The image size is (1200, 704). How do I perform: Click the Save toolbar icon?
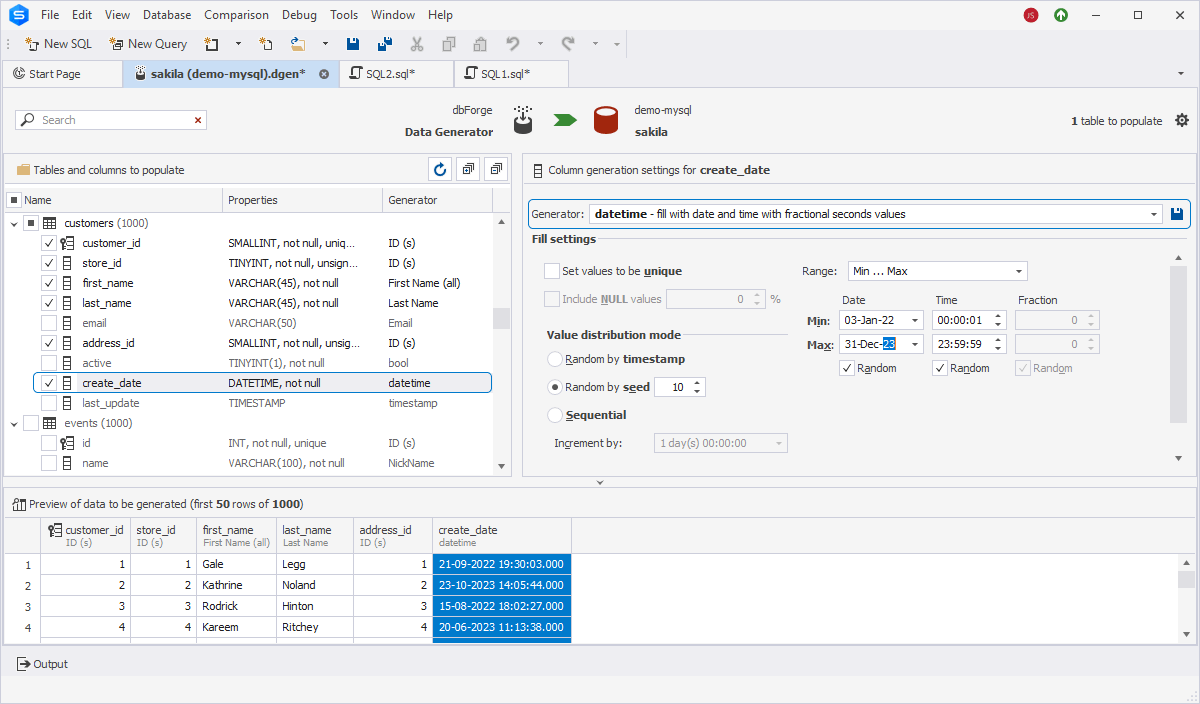click(352, 43)
